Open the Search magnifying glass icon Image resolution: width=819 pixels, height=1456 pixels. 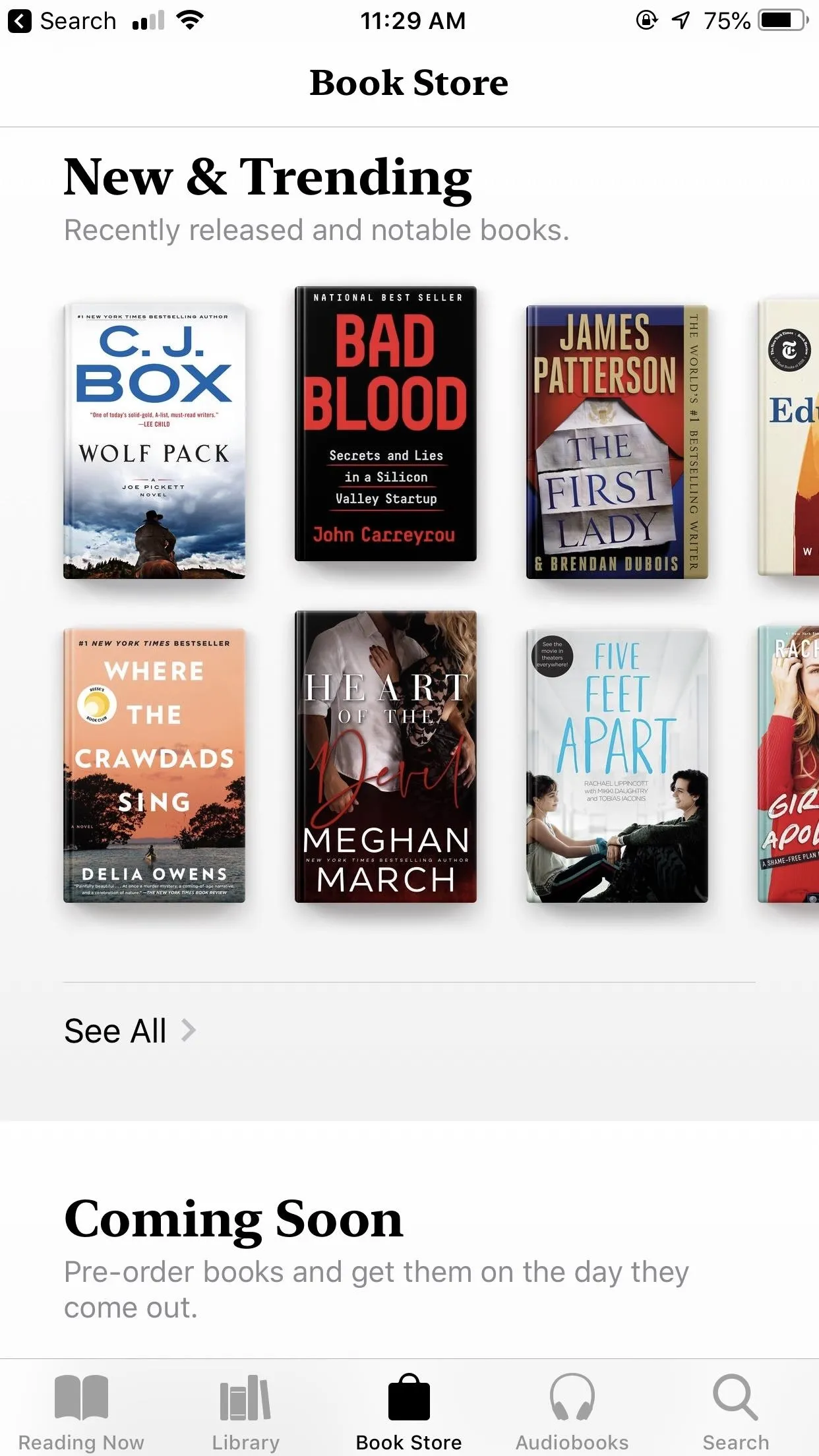735,1397
